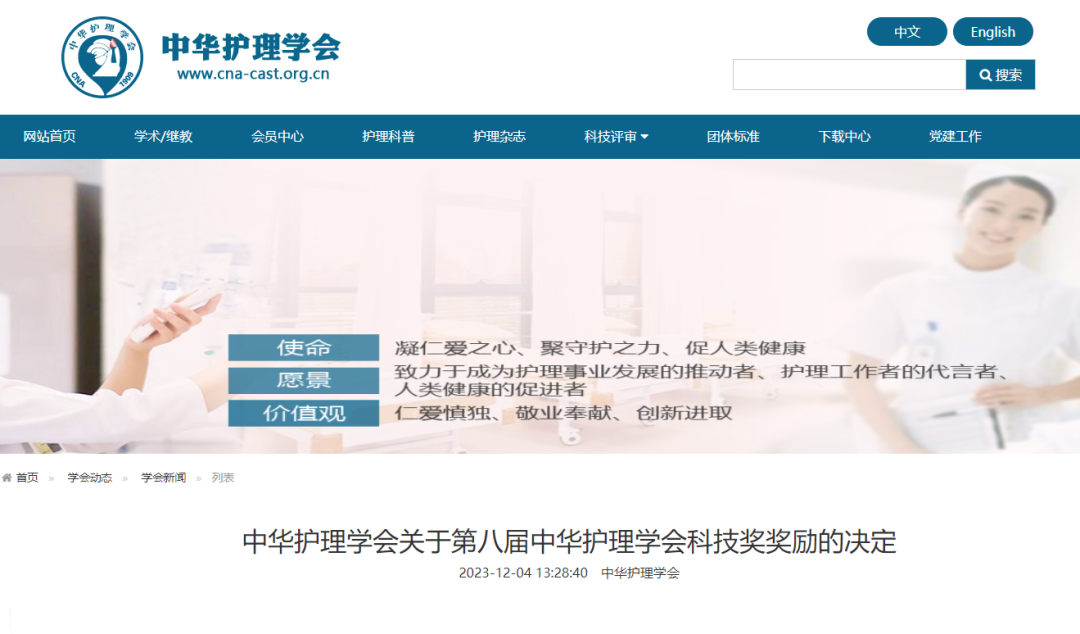This screenshot has height=634, width=1080.
Task: Click the article headline about 第八届科技奖
Action: pos(570,542)
